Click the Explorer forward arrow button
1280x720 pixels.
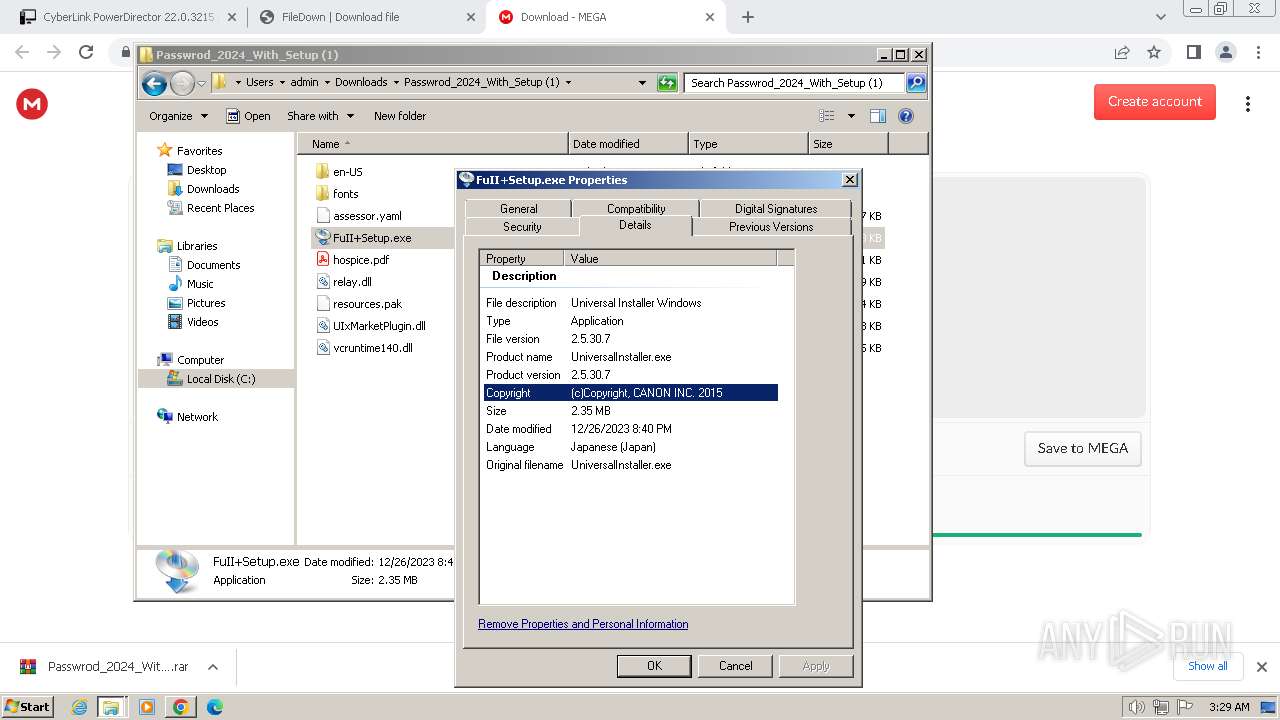[x=182, y=83]
